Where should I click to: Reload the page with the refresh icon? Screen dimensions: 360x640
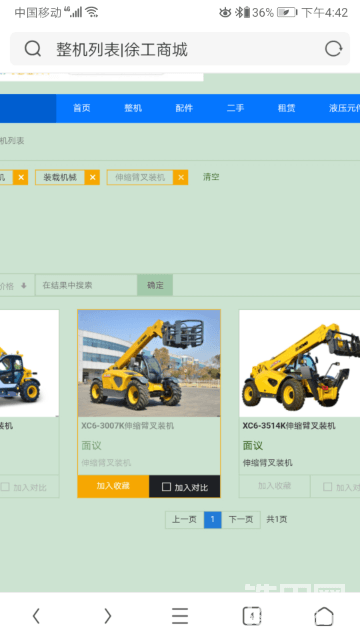(x=333, y=49)
